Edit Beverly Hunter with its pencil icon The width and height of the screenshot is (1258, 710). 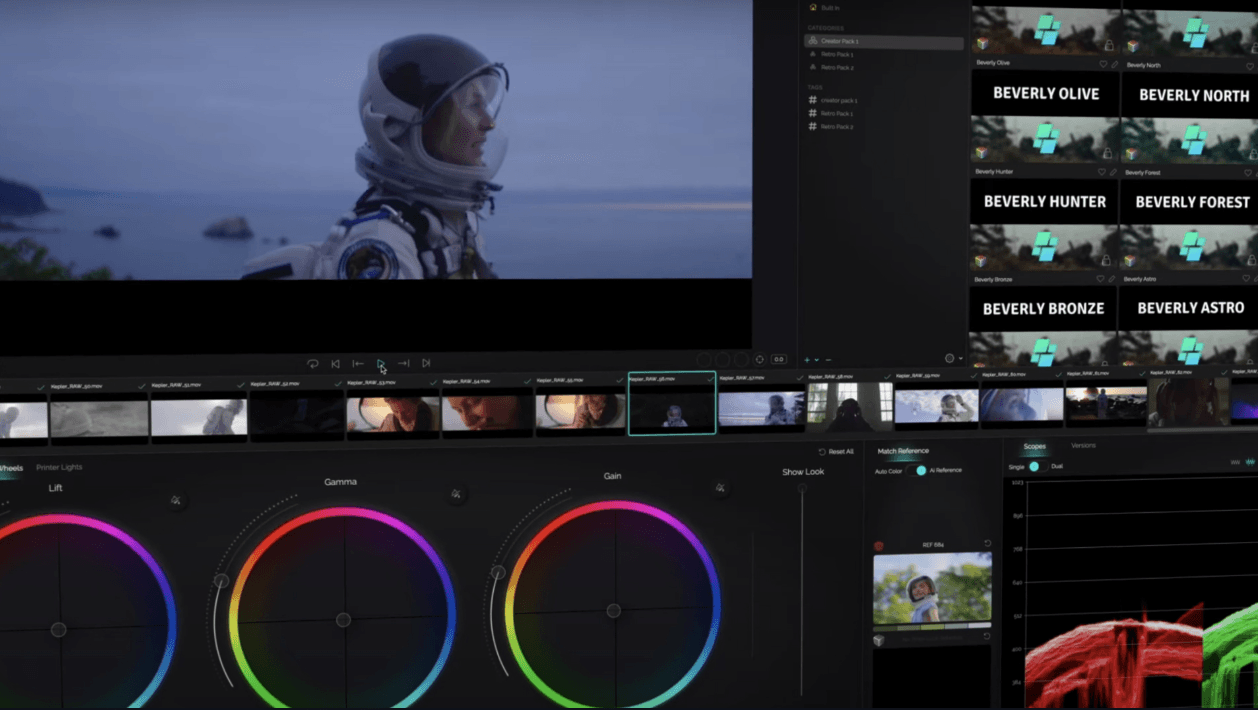[x=1114, y=172]
